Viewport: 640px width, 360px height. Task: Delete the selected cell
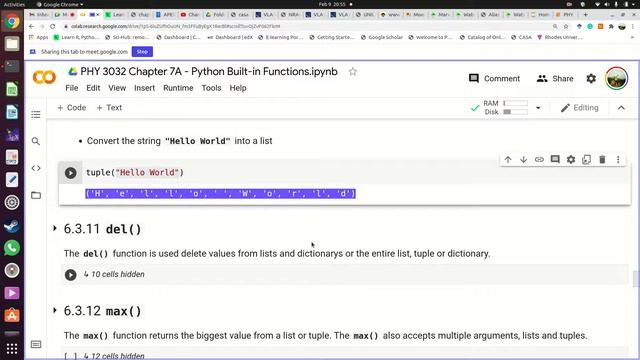tap(602, 160)
